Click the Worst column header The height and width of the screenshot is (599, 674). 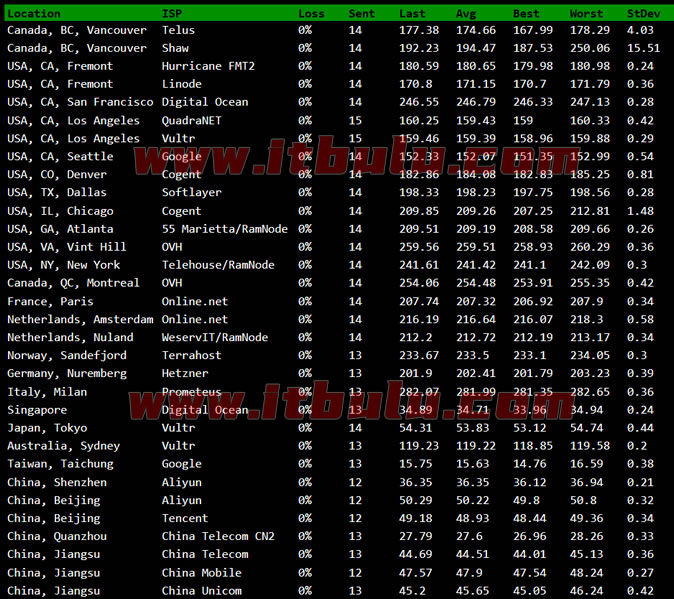click(586, 14)
